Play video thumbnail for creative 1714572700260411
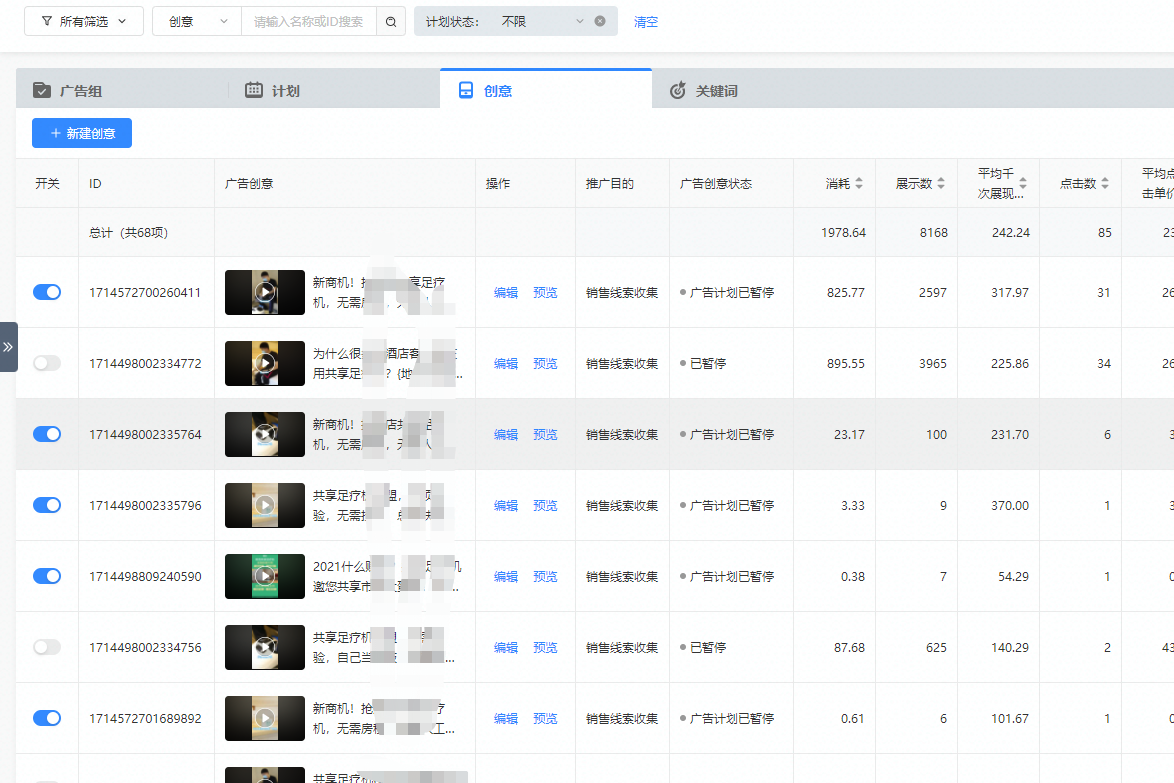 pos(264,292)
